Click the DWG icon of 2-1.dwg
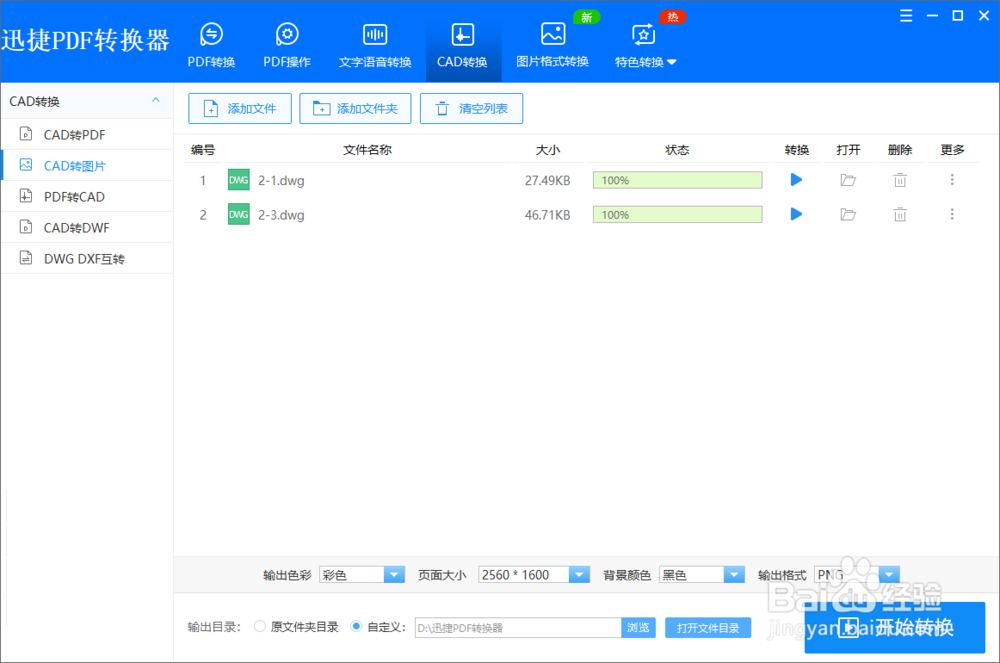The width and height of the screenshot is (1000, 663). coord(239,180)
